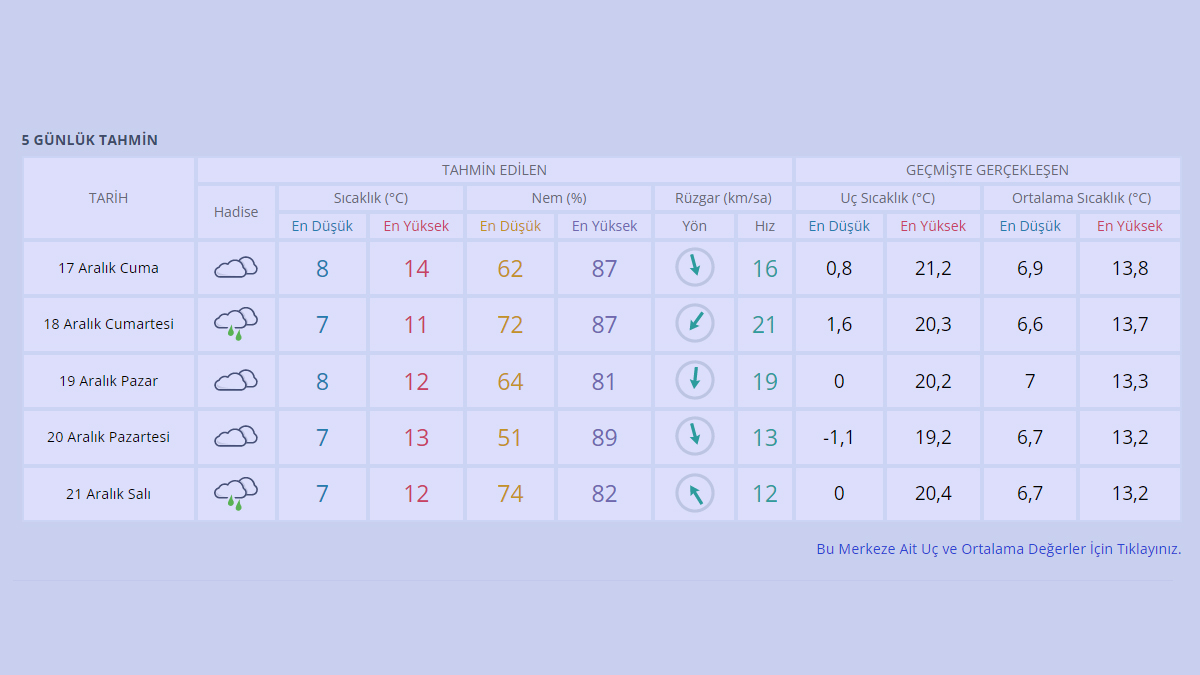Screen dimensions: 1200x675
Task: Click the 5 GÜNLÜK TAHMİN heading
Action: tap(90, 140)
